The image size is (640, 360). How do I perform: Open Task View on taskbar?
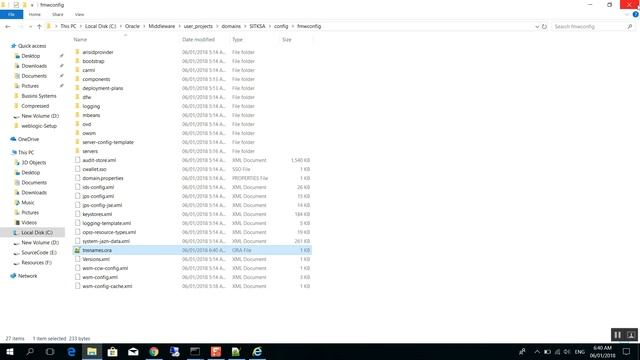(x=50, y=351)
